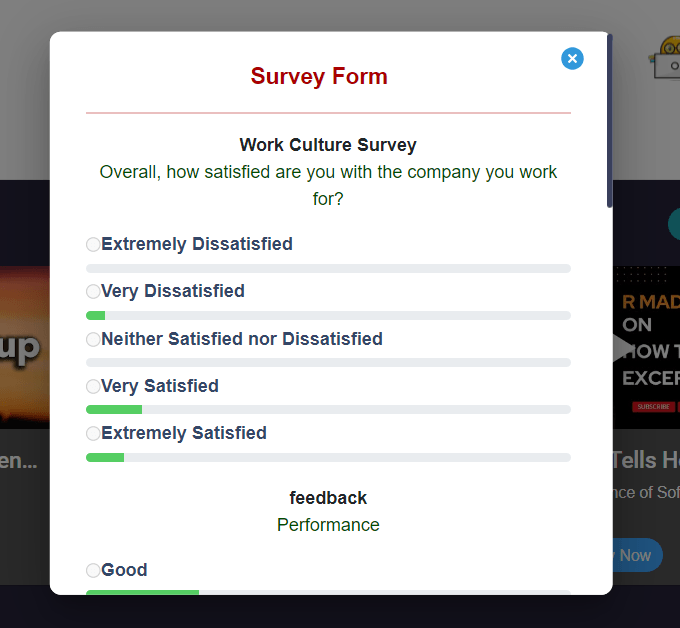Click the Very Dissatisfied progress bar

[328, 316]
